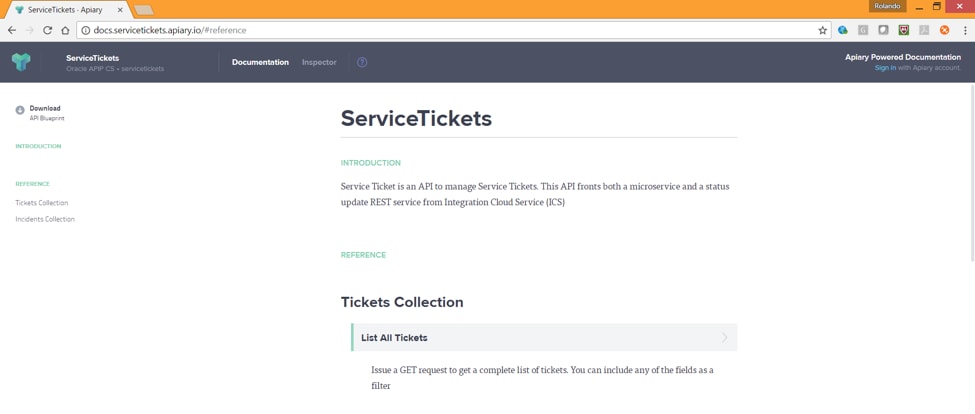
Task: Bookmark this page with the star icon
Action: click(823, 30)
